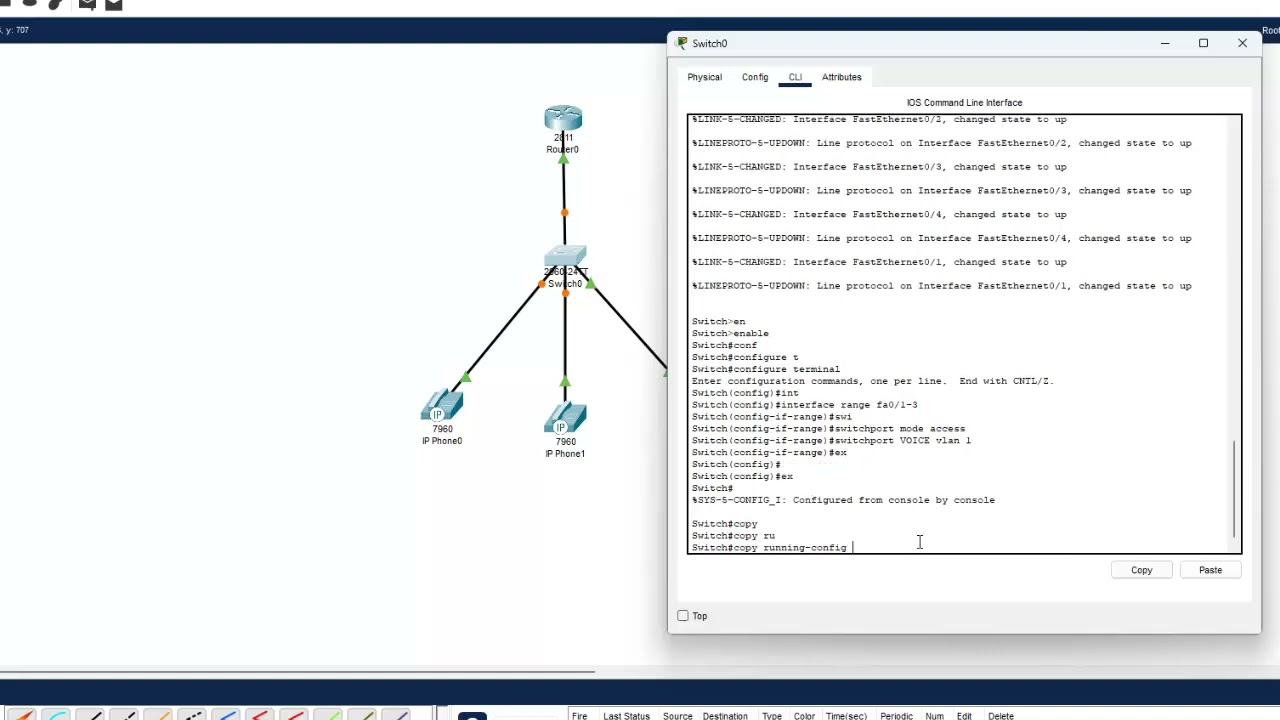Click the Add Complex PDU open-envelope icon

click(113, 4)
